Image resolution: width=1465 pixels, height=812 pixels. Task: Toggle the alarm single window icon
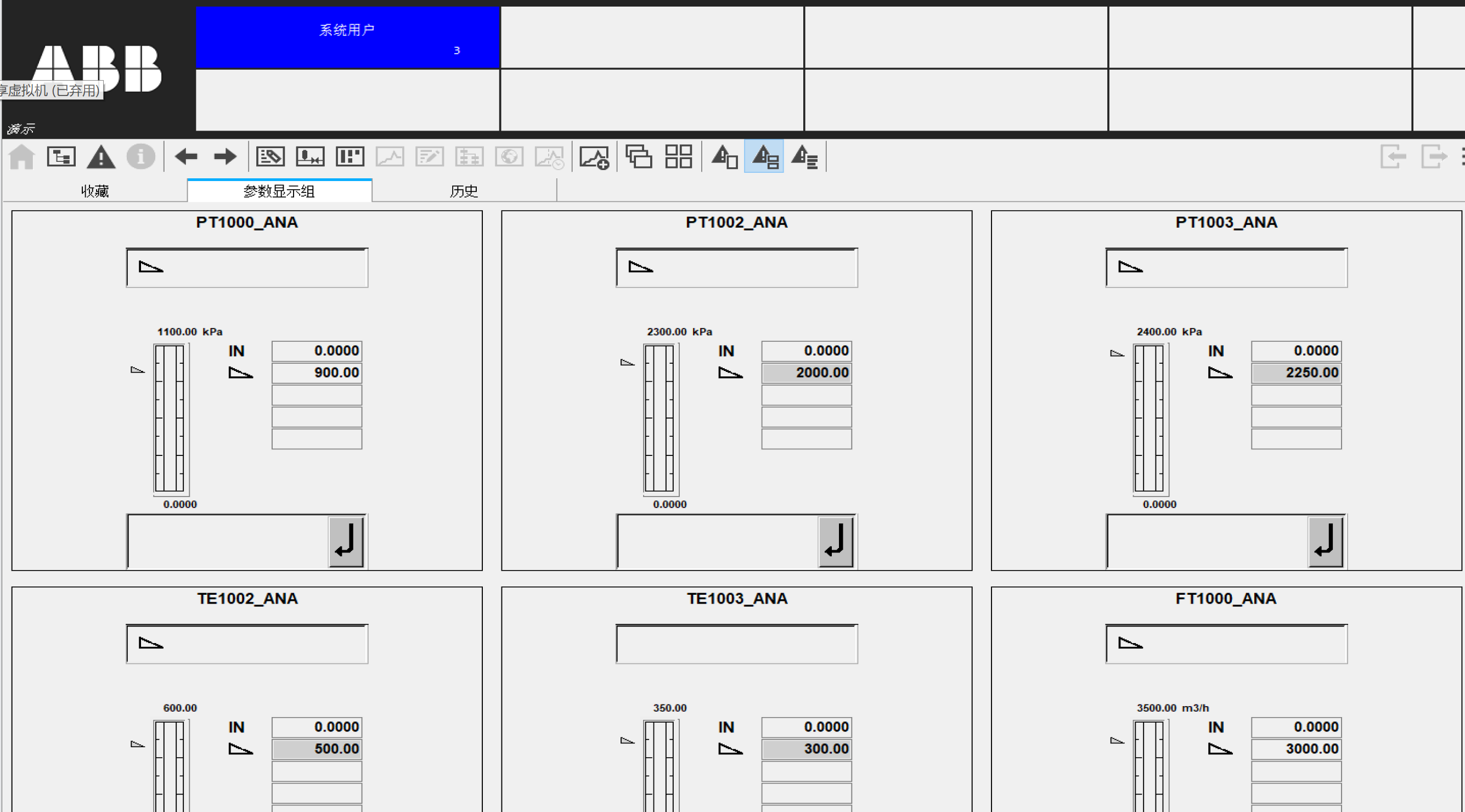click(x=724, y=156)
